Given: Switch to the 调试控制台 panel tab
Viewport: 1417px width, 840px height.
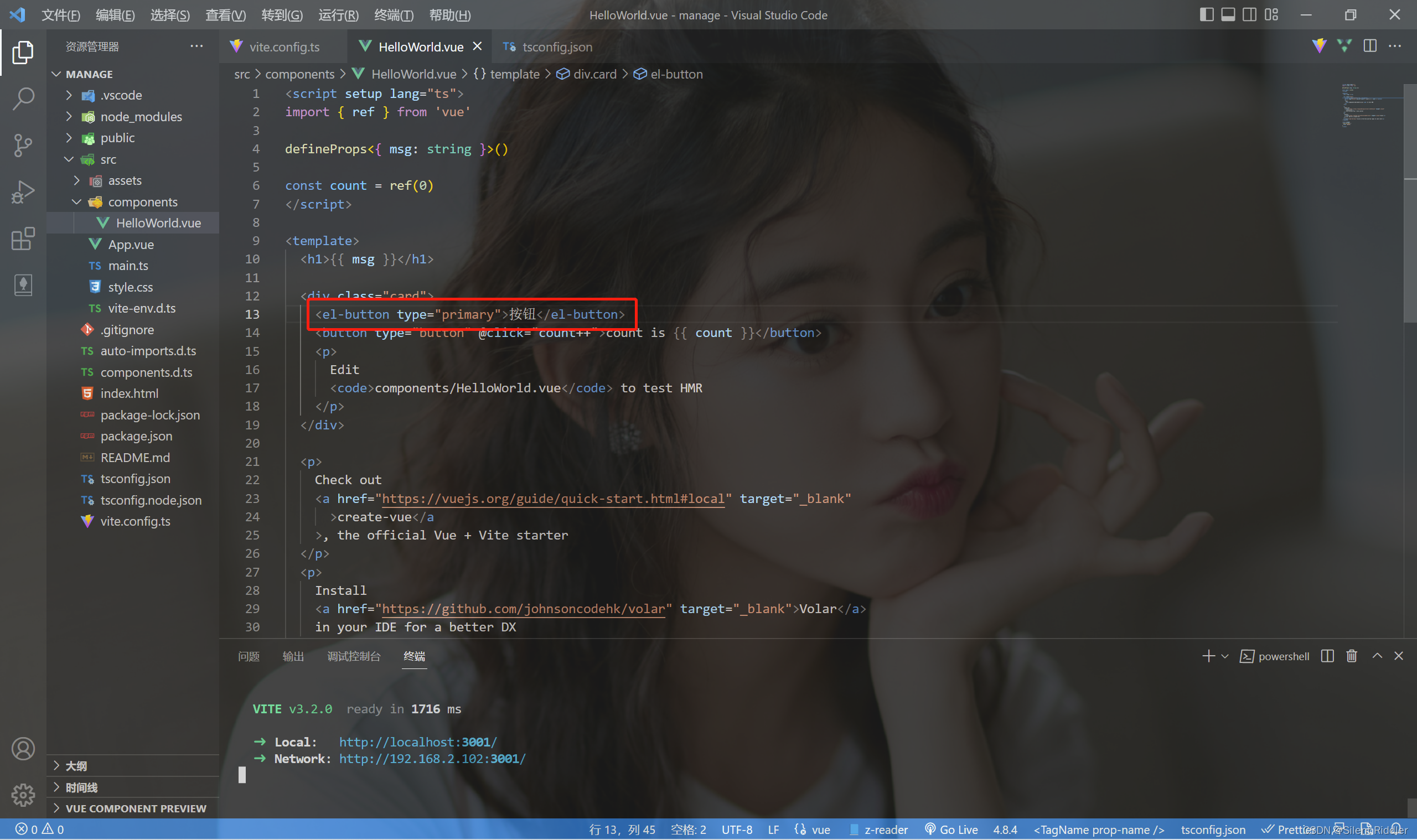Looking at the screenshot, I should [354, 657].
